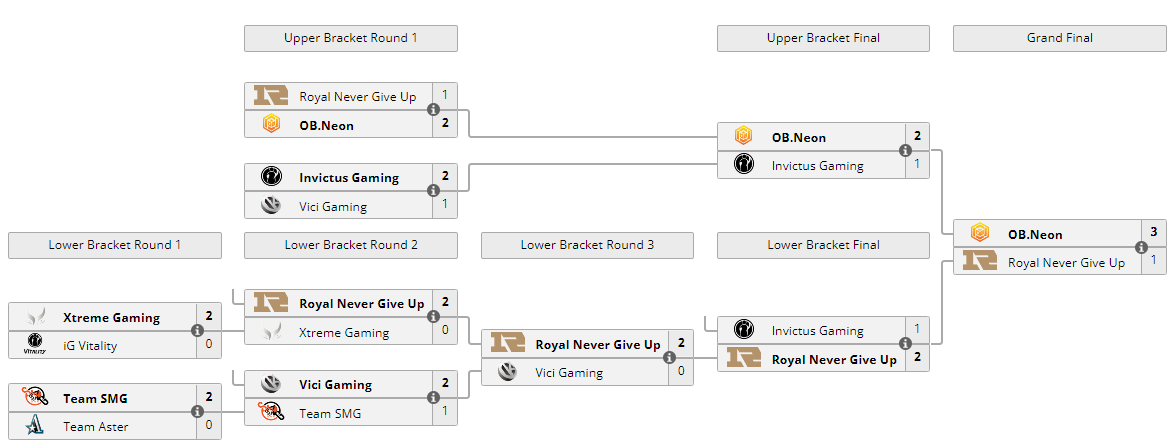Show info for Xtreme Gaming vs iG Vitality
This screenshot has width=1173, height=444.
(x=197, y=331)
